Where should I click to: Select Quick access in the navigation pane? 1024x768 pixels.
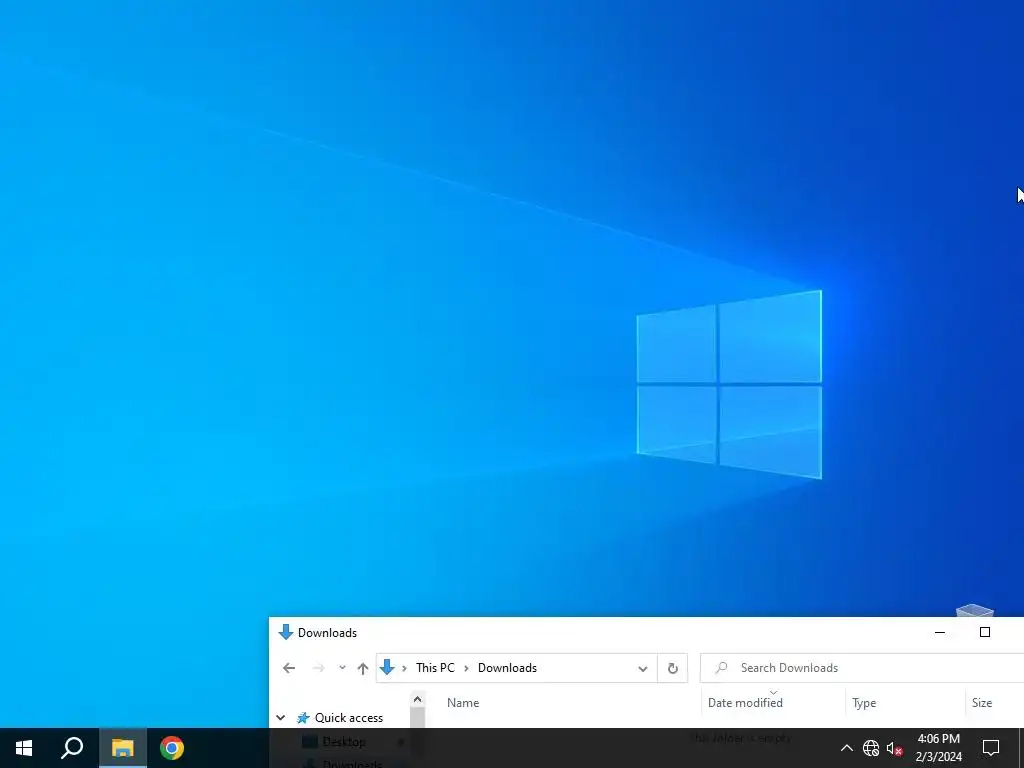tap(349, 718)
